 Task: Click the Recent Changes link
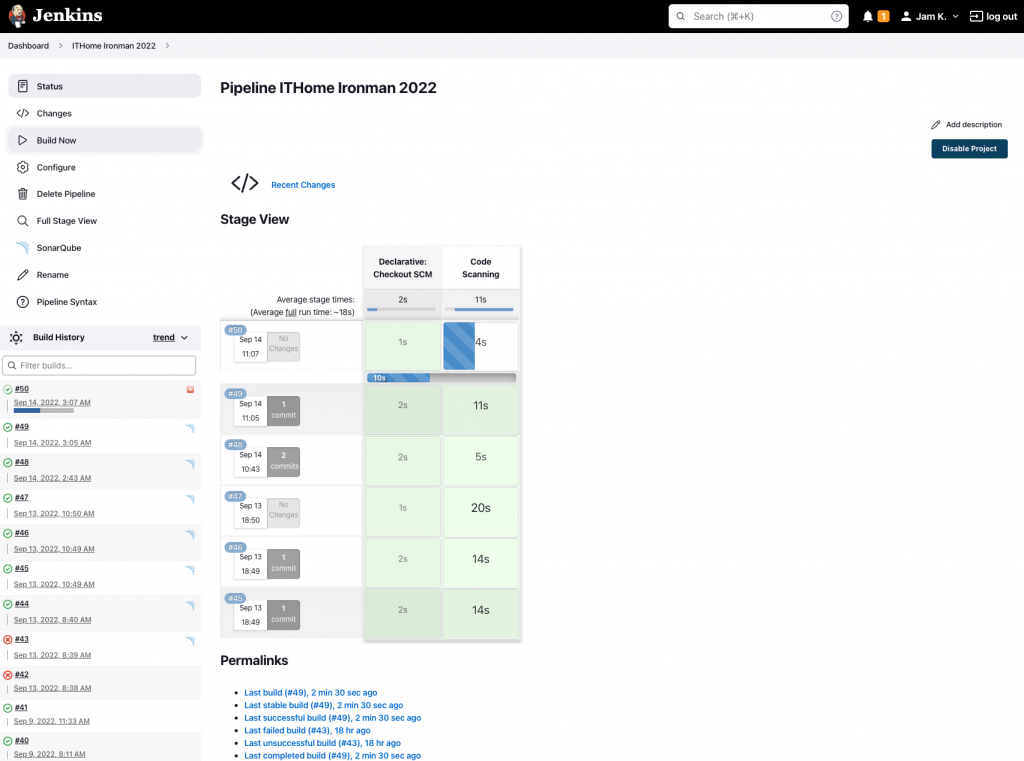click(x=303, y=185)
